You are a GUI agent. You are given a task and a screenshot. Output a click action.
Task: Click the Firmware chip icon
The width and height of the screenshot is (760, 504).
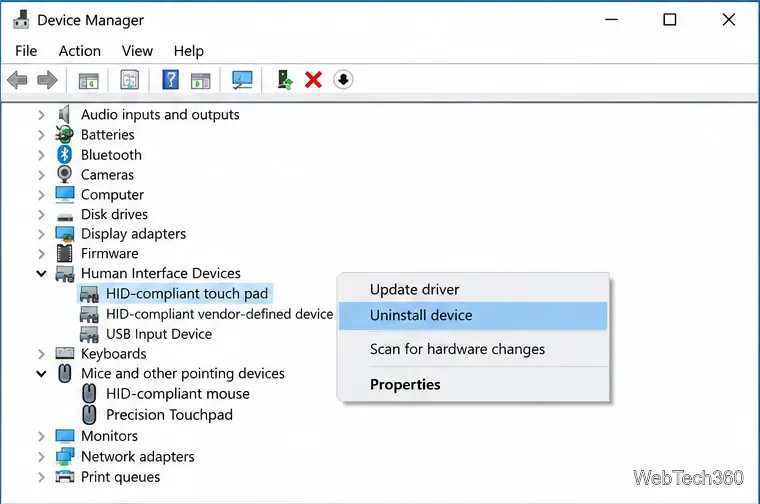click(x=64, y=253)
